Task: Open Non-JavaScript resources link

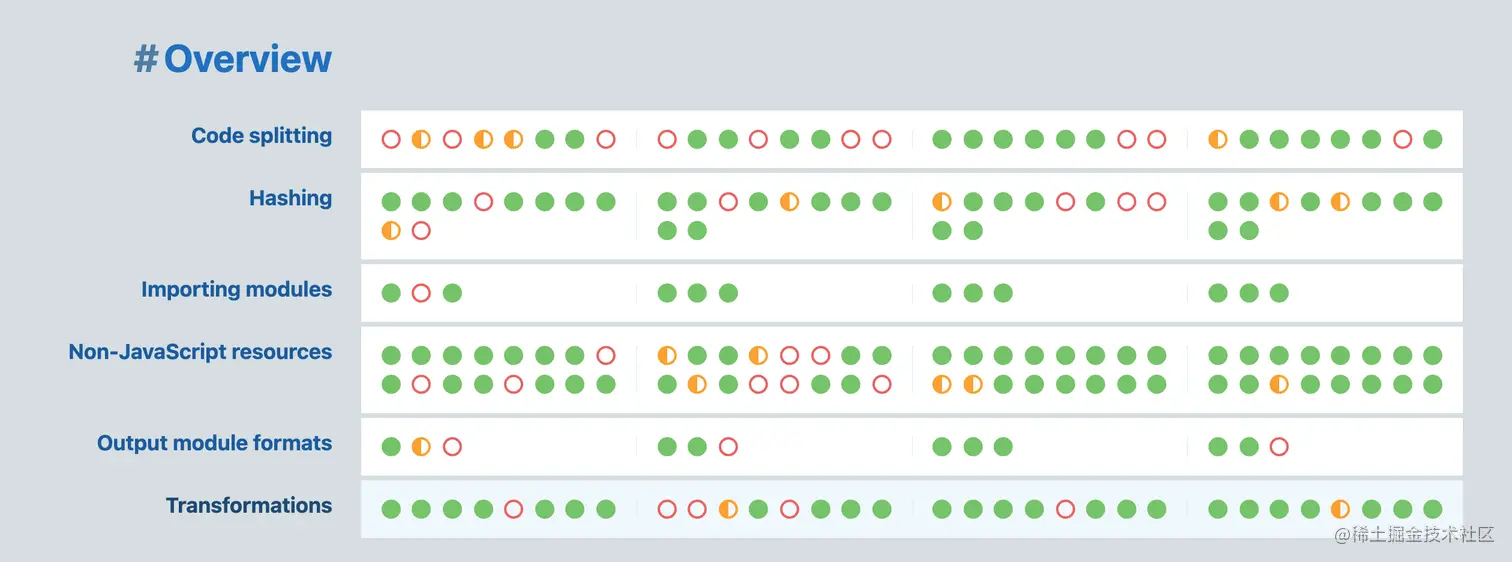Action: pyautogui.click(x=200, y=352)
